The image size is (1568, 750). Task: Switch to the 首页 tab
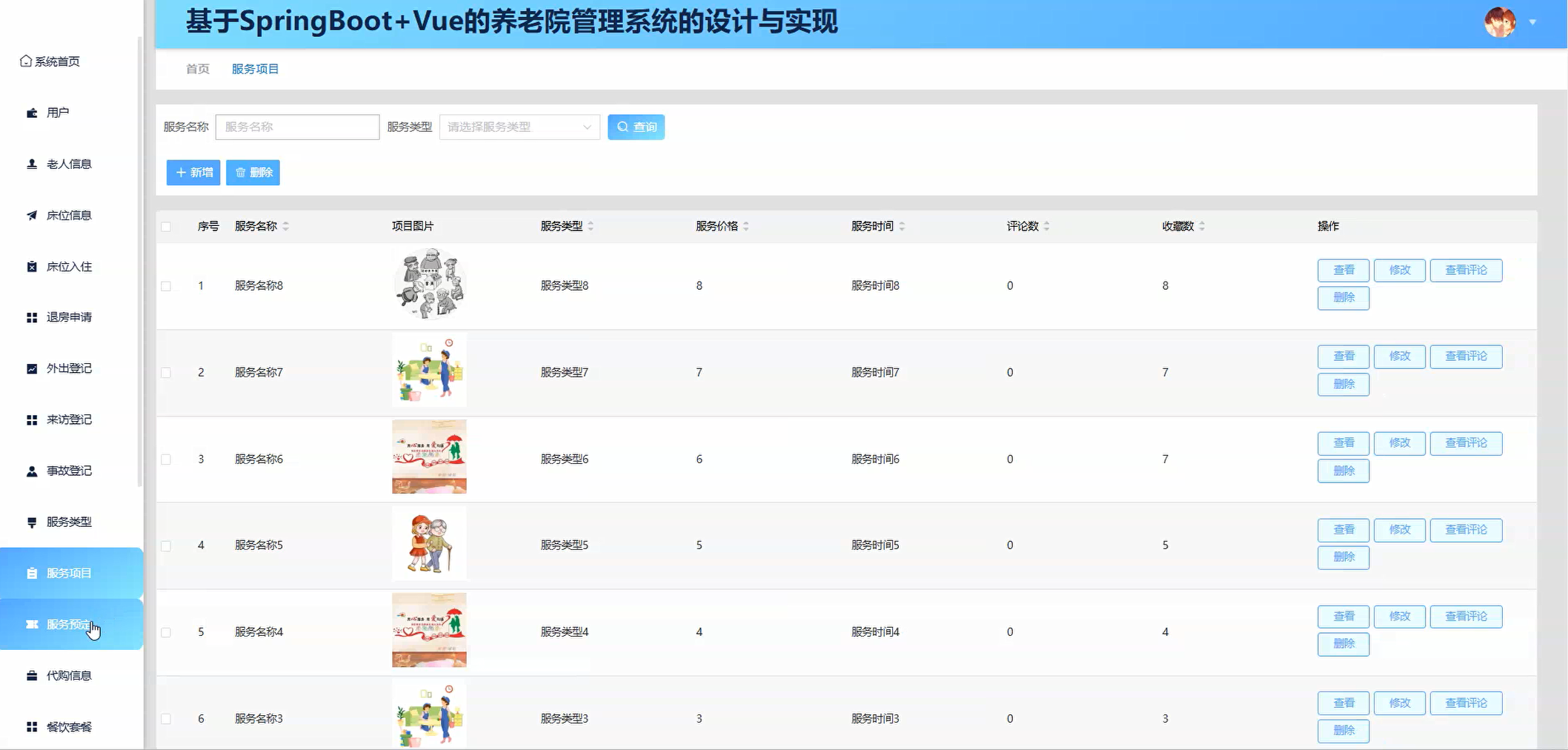tap(196, 68)
